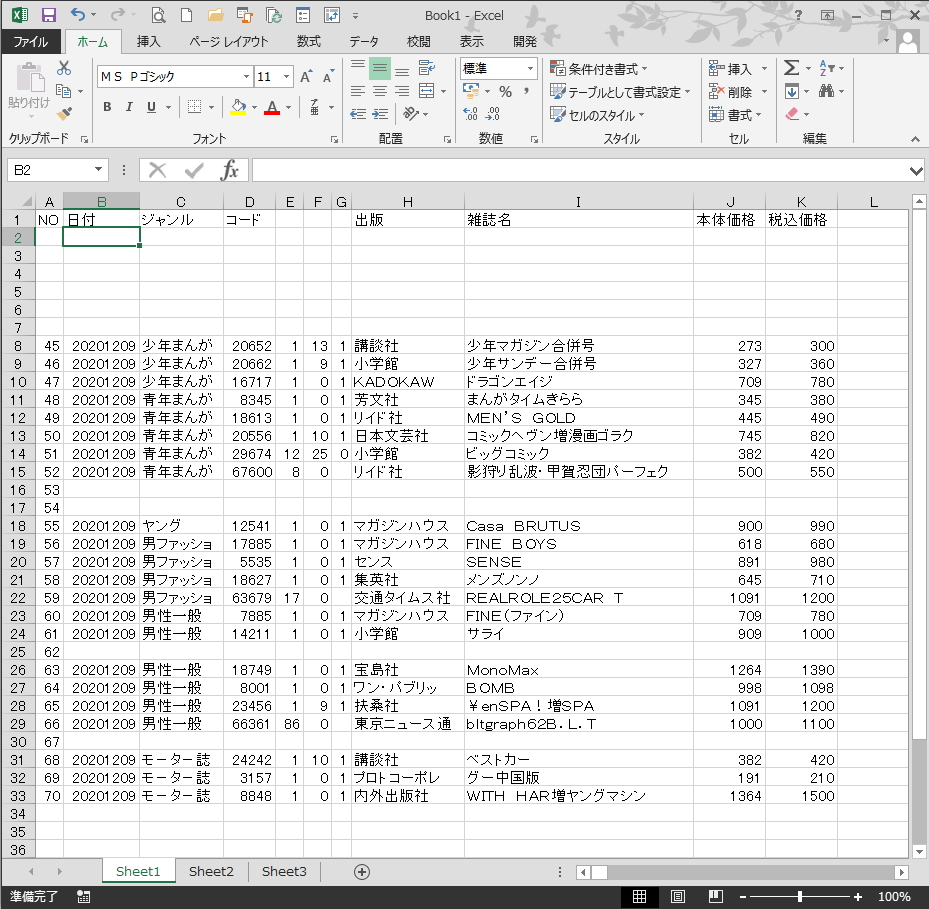The image size is (929, 909).
Task: Open print preview from quick access toolbar
Action: coord(158,15)
